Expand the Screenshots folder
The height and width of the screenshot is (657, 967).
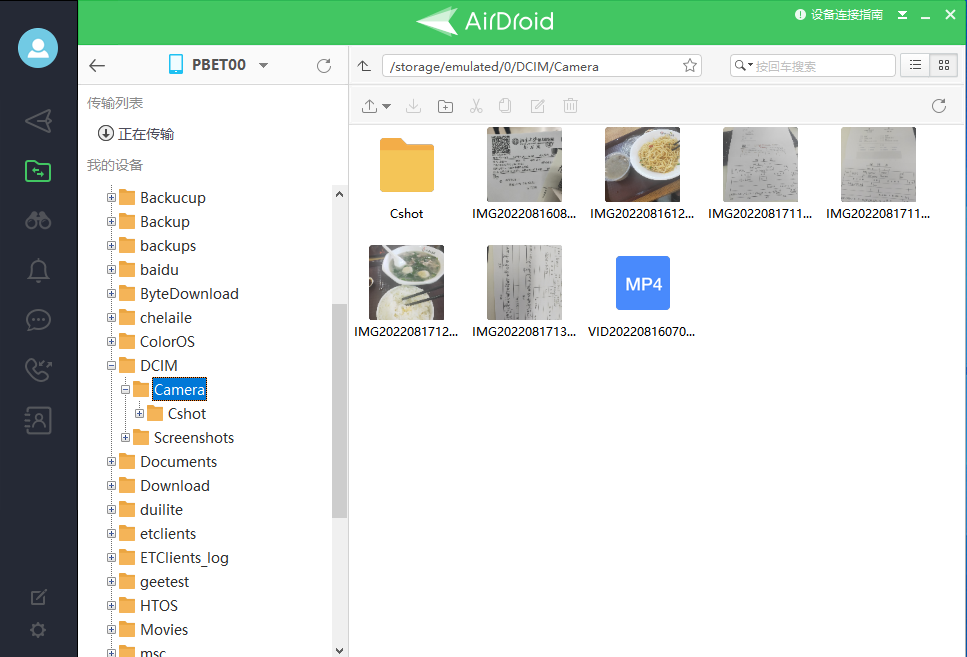click(x=125, y=437)
